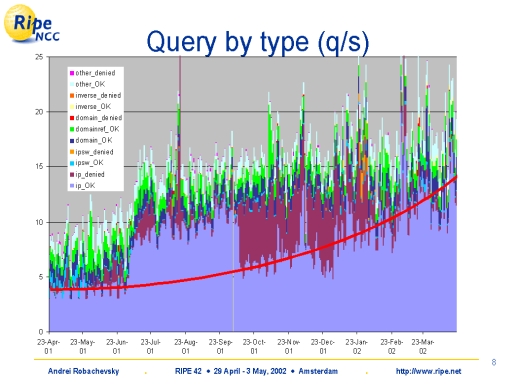Click the ipsw_denied orange legend swatch
Image resolution: width=512 pixels, height=384 pixels.
pyautogui.click(x=72, y=152)
